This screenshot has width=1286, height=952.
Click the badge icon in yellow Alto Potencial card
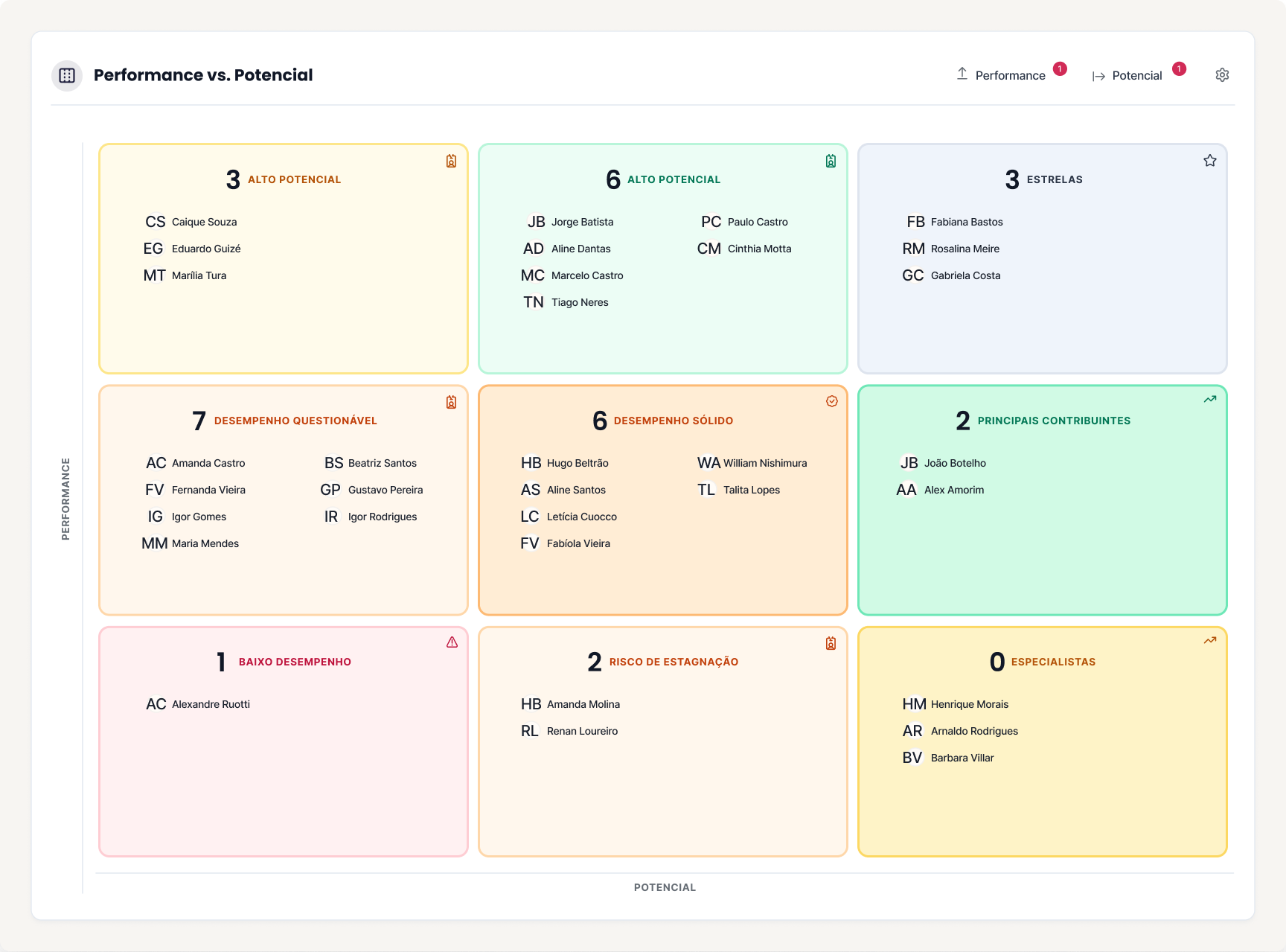(x=451, y=161)
